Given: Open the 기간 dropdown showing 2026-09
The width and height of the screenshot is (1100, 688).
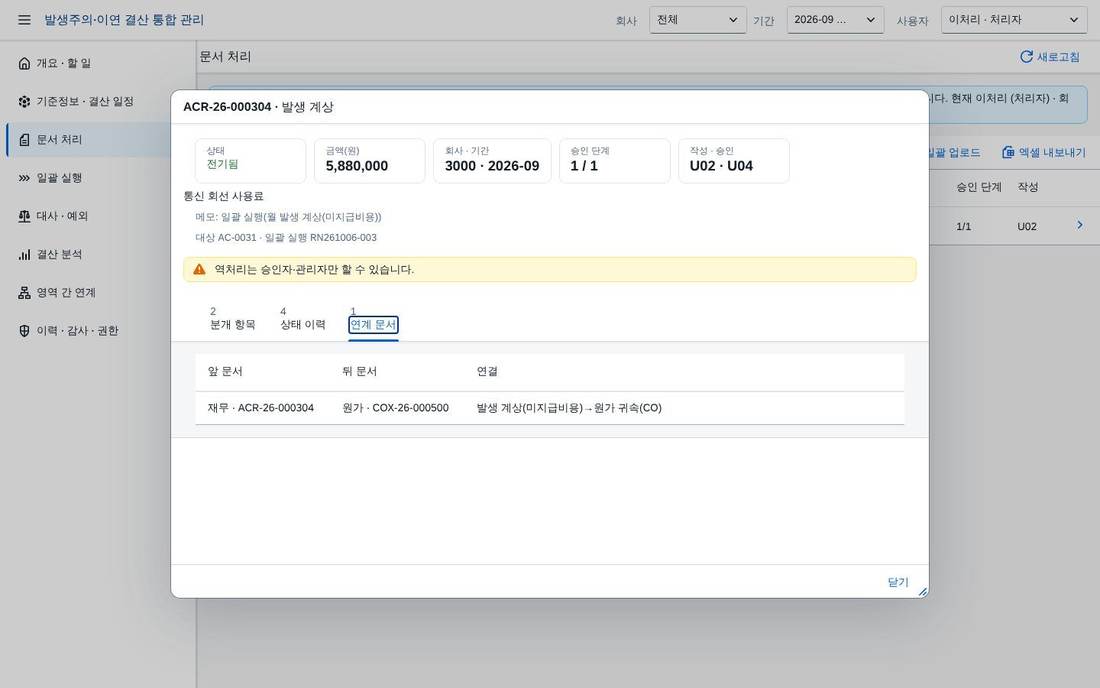Looking at the screenshot, I should [x=835, y=20].
